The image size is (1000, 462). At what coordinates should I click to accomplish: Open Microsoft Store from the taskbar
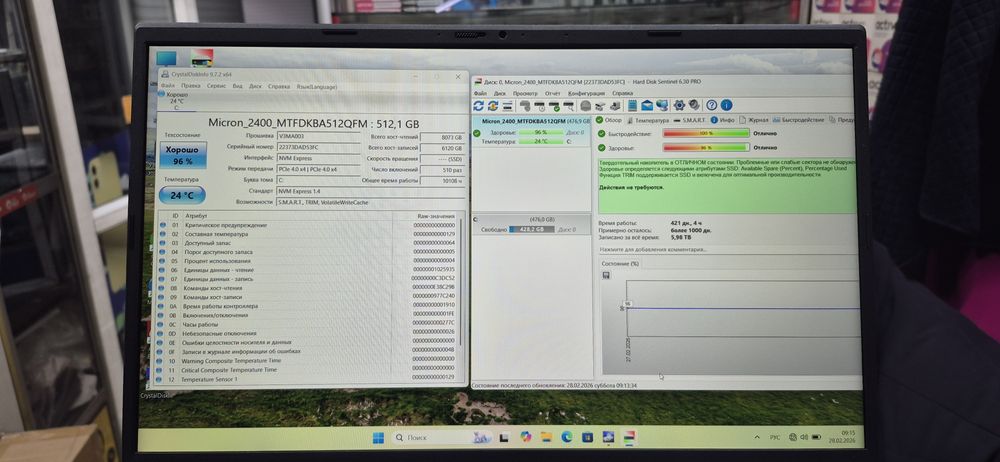(587, 437)
